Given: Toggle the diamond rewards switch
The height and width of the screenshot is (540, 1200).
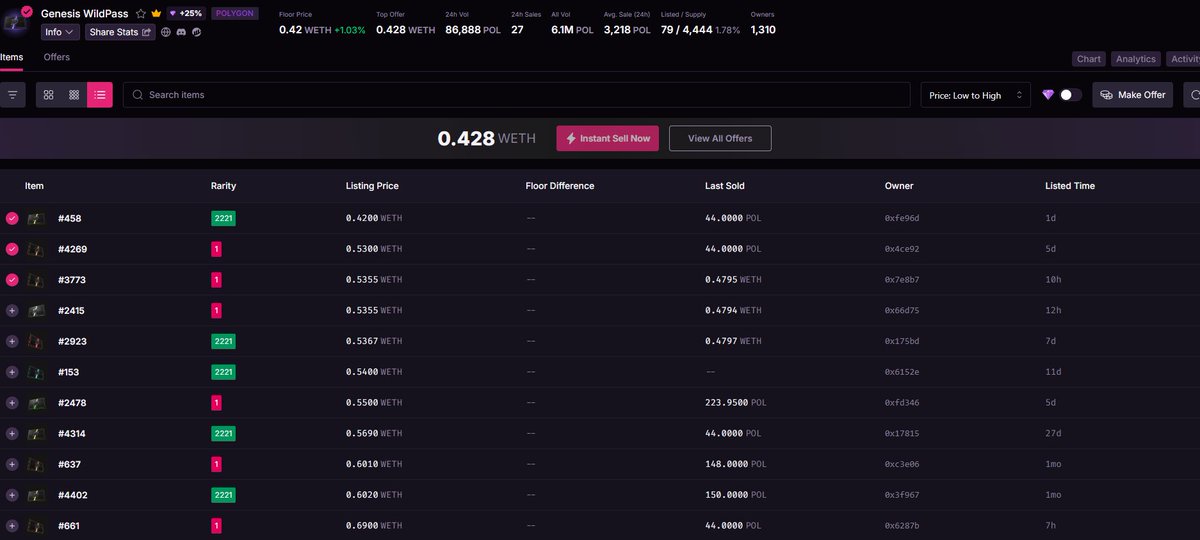Looking at the screenshot, I should tap(1071, 95).
